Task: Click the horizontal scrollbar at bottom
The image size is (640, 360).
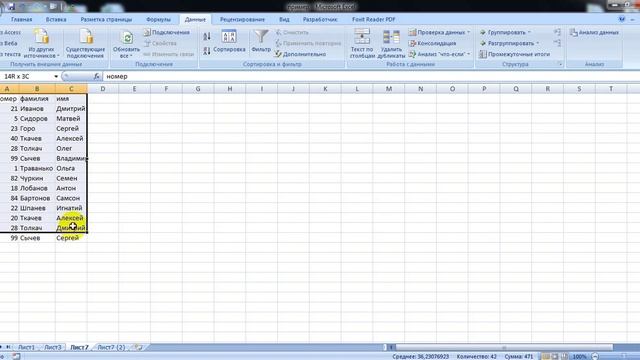Action: point(504,347)
